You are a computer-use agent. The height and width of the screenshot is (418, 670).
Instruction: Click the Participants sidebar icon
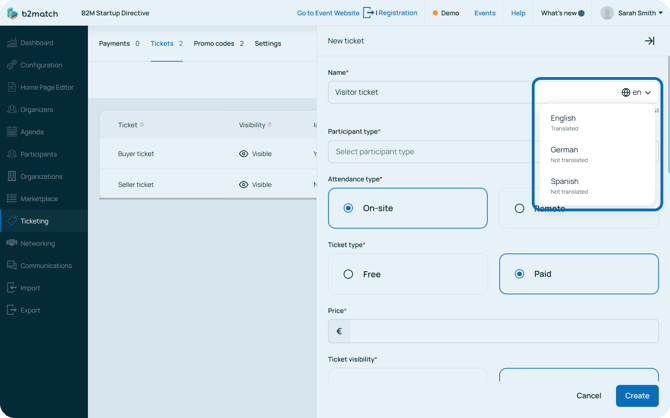pyautogui.click(x=12, y=154)
